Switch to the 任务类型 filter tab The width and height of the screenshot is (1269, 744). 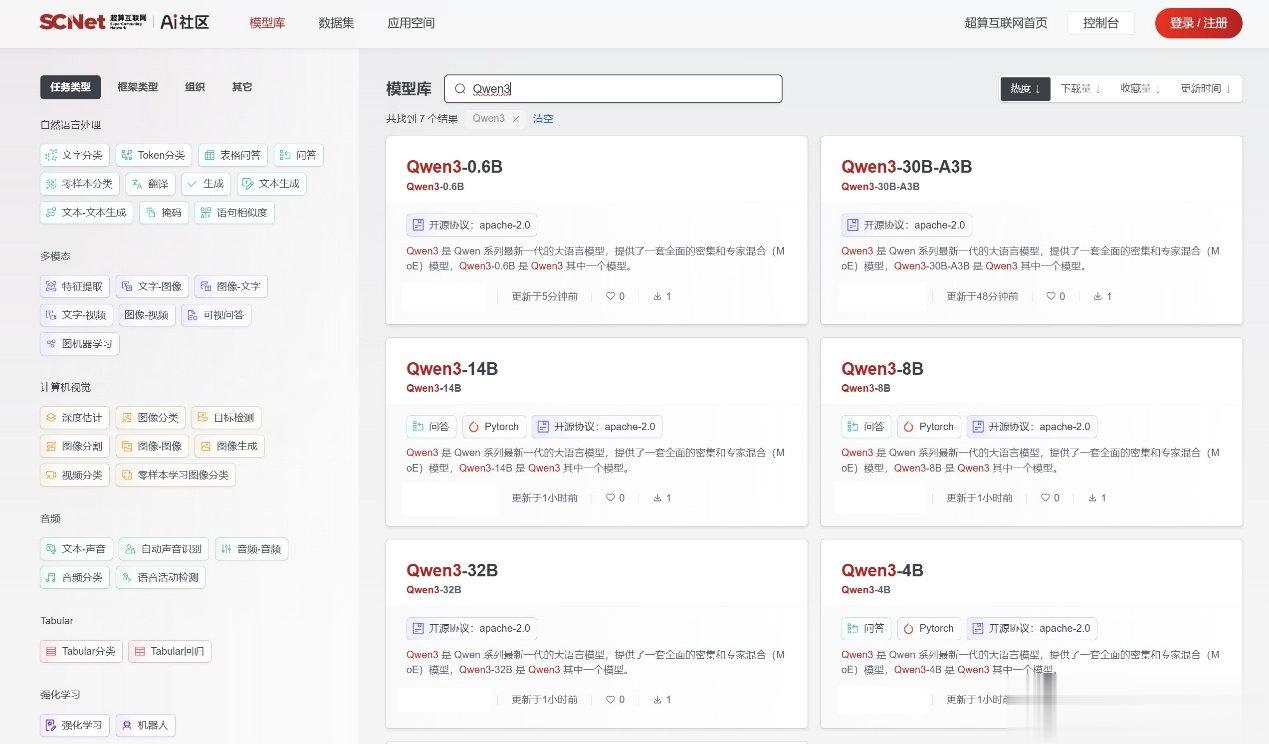point(70,87)
